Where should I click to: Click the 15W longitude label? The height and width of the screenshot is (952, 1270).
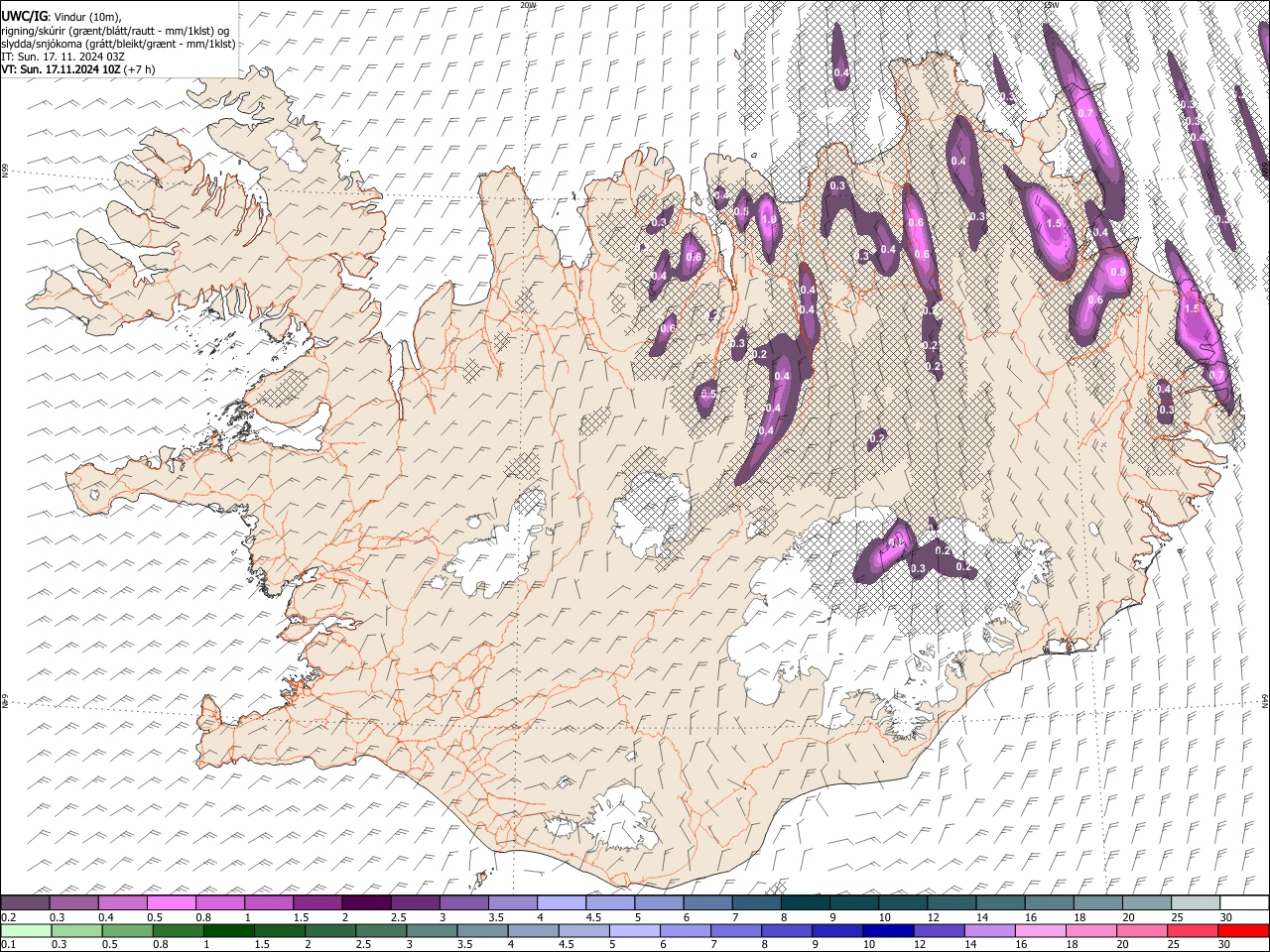1052,5
